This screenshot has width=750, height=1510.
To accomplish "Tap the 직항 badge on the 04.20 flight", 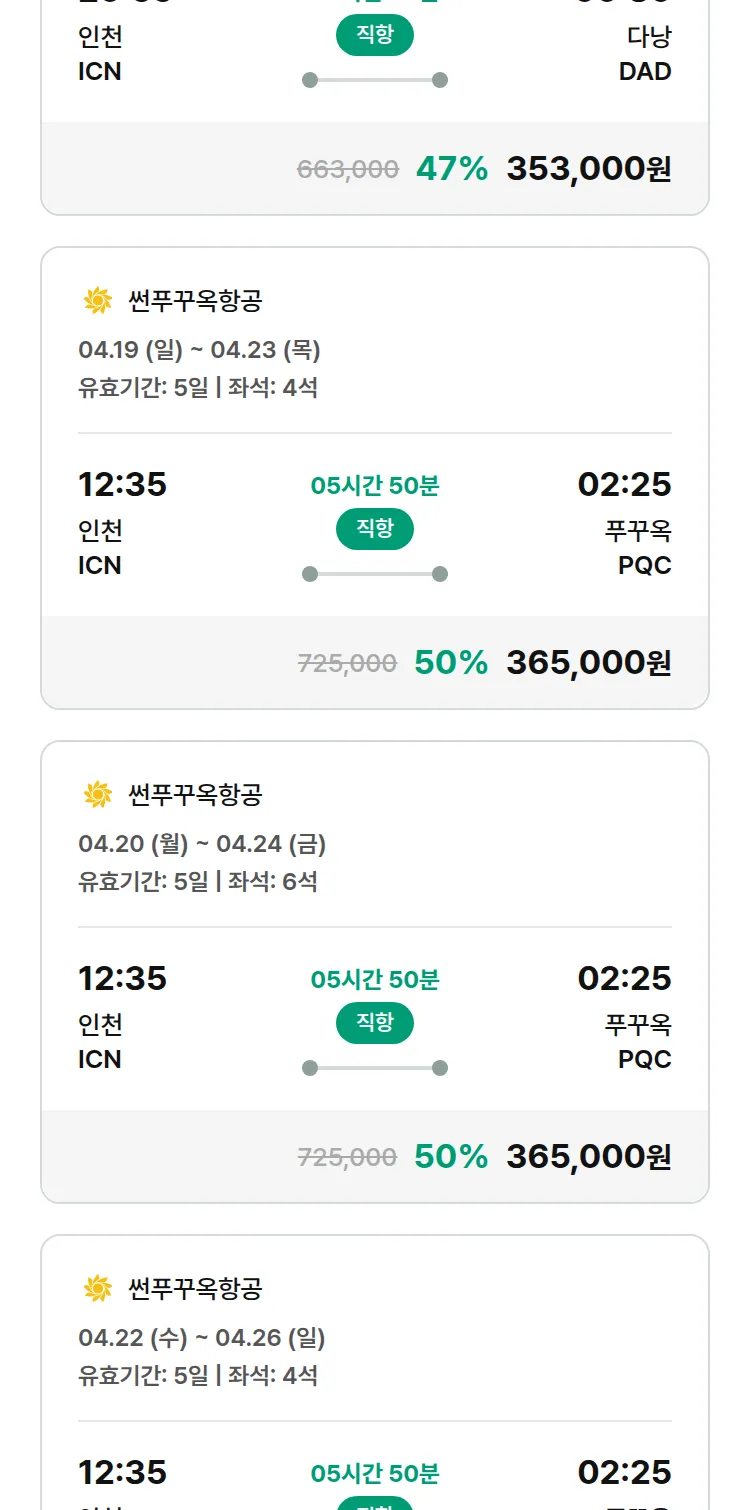I will [375, 1023].
